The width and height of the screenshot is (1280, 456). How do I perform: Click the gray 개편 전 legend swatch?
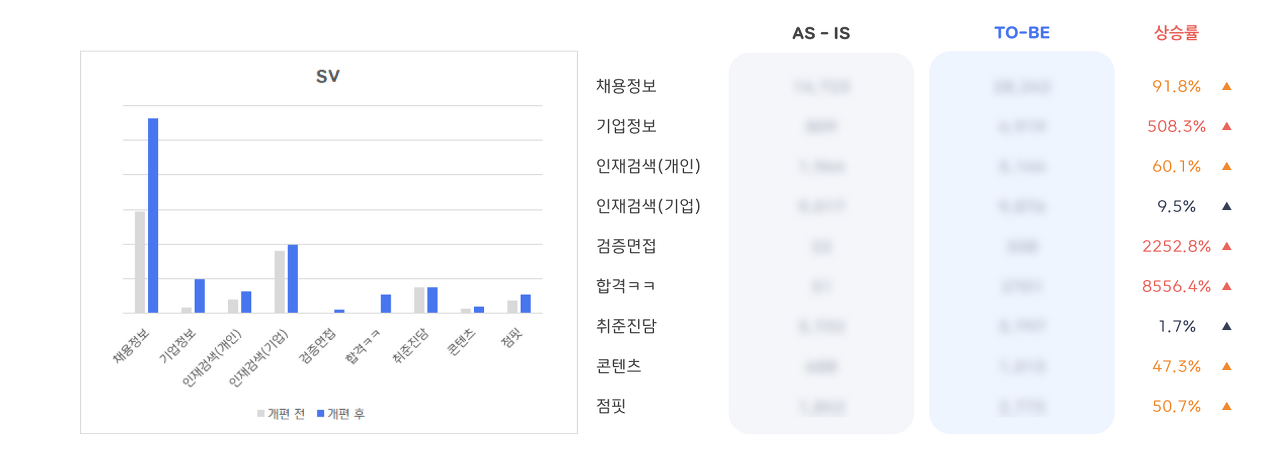point(261,413)
